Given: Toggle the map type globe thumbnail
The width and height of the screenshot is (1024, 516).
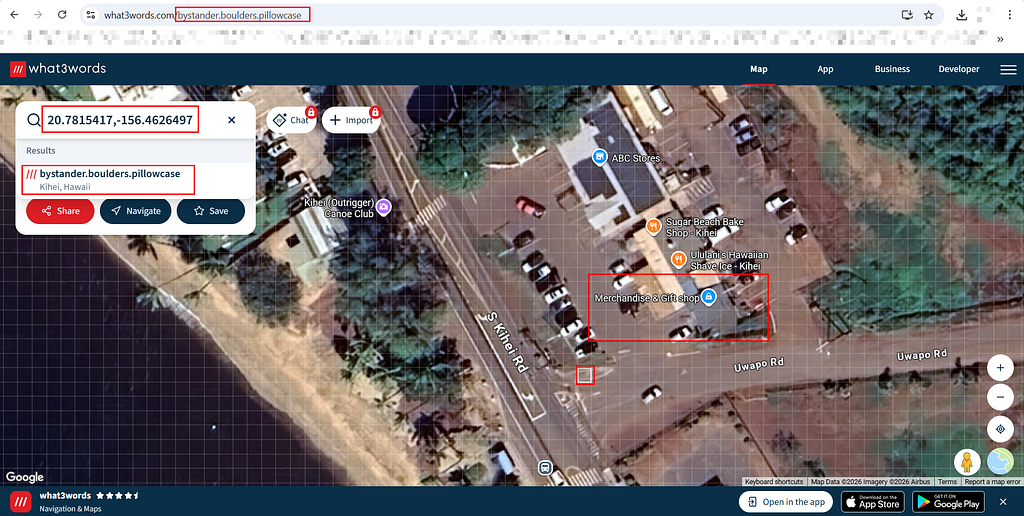Looking at the screenshot, I should [x=1000, y=462].
